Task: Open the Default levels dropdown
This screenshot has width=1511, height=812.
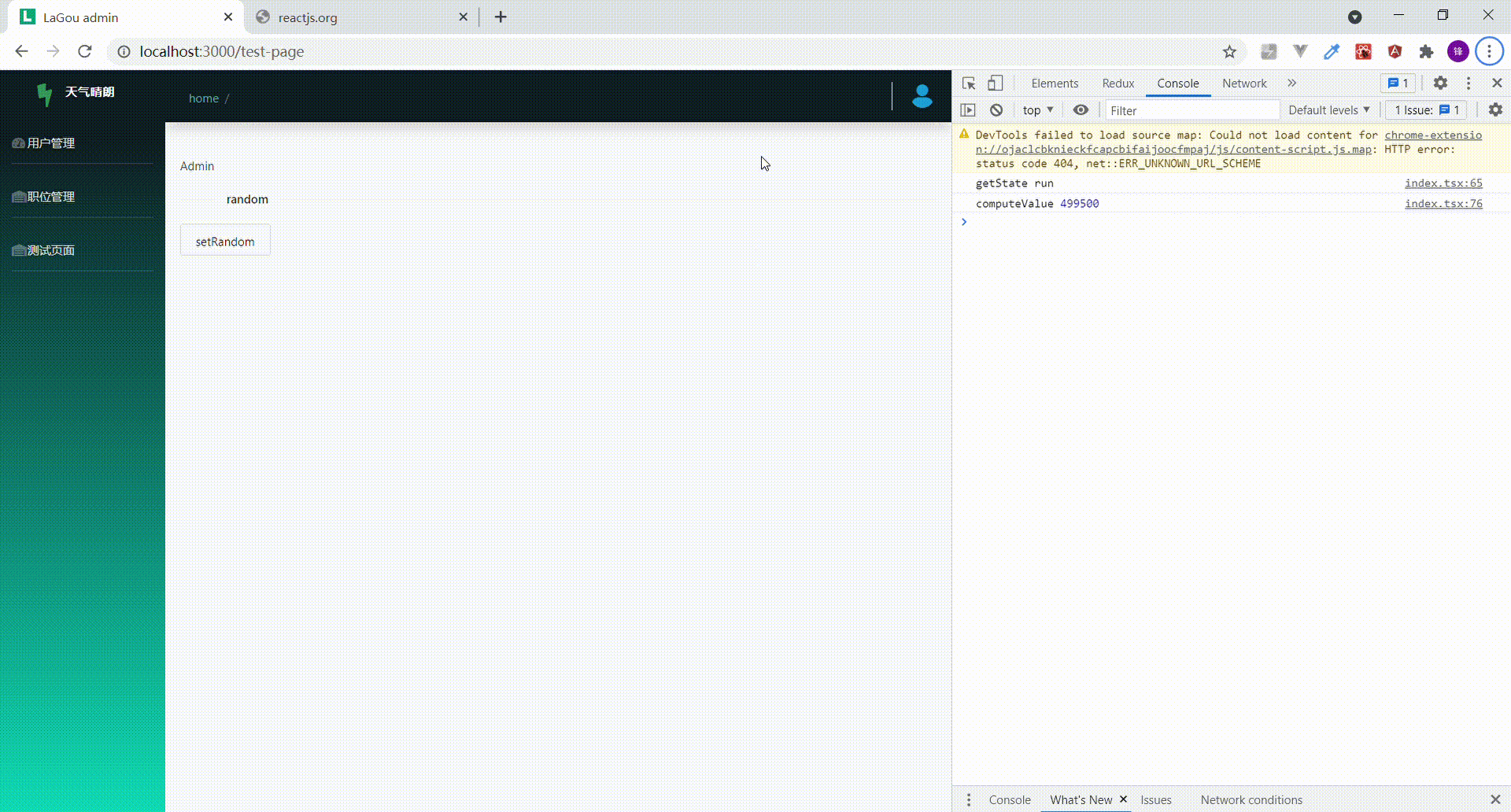Action: point(1329,110)
